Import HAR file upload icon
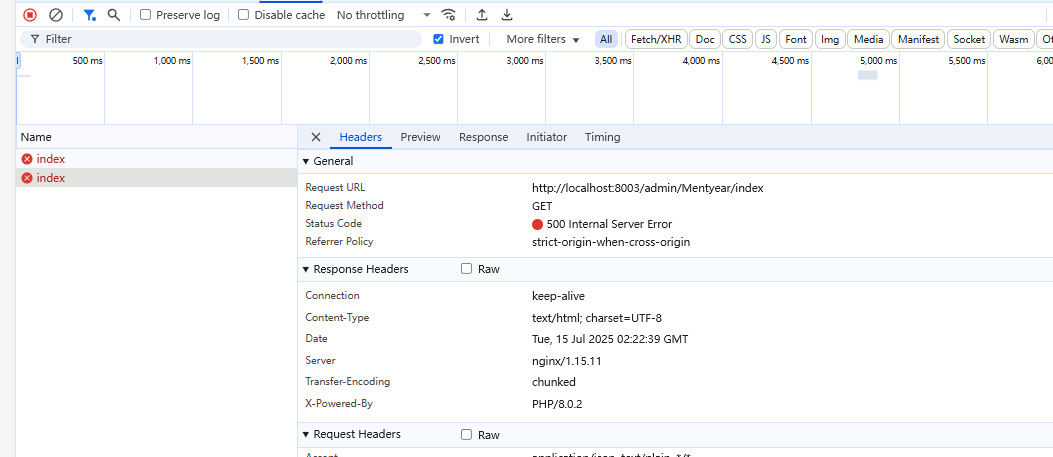The width and height of the screenshot is (1053, 457). [x=482, y=15]
